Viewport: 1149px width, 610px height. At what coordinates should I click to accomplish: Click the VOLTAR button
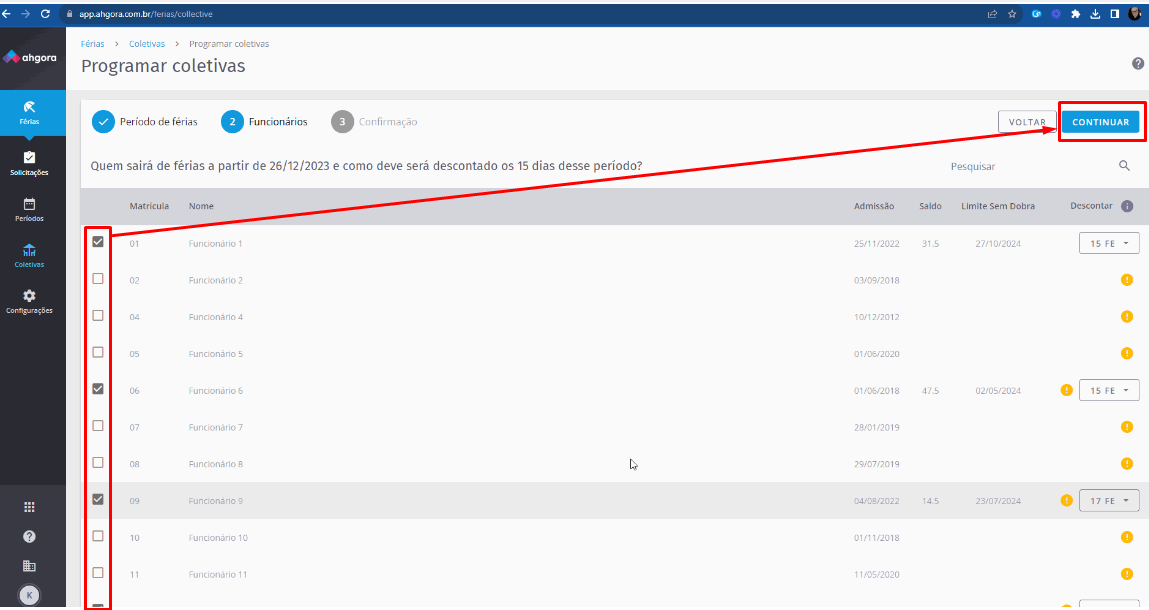[x=1027, y=122]
